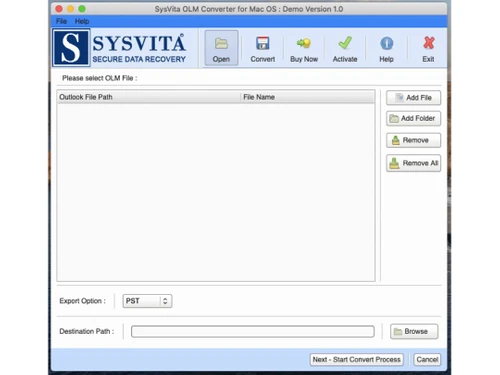Viewport: 500px width, 375px height.
Task: Maximize window with the green button
Action: tap(82, 9)
